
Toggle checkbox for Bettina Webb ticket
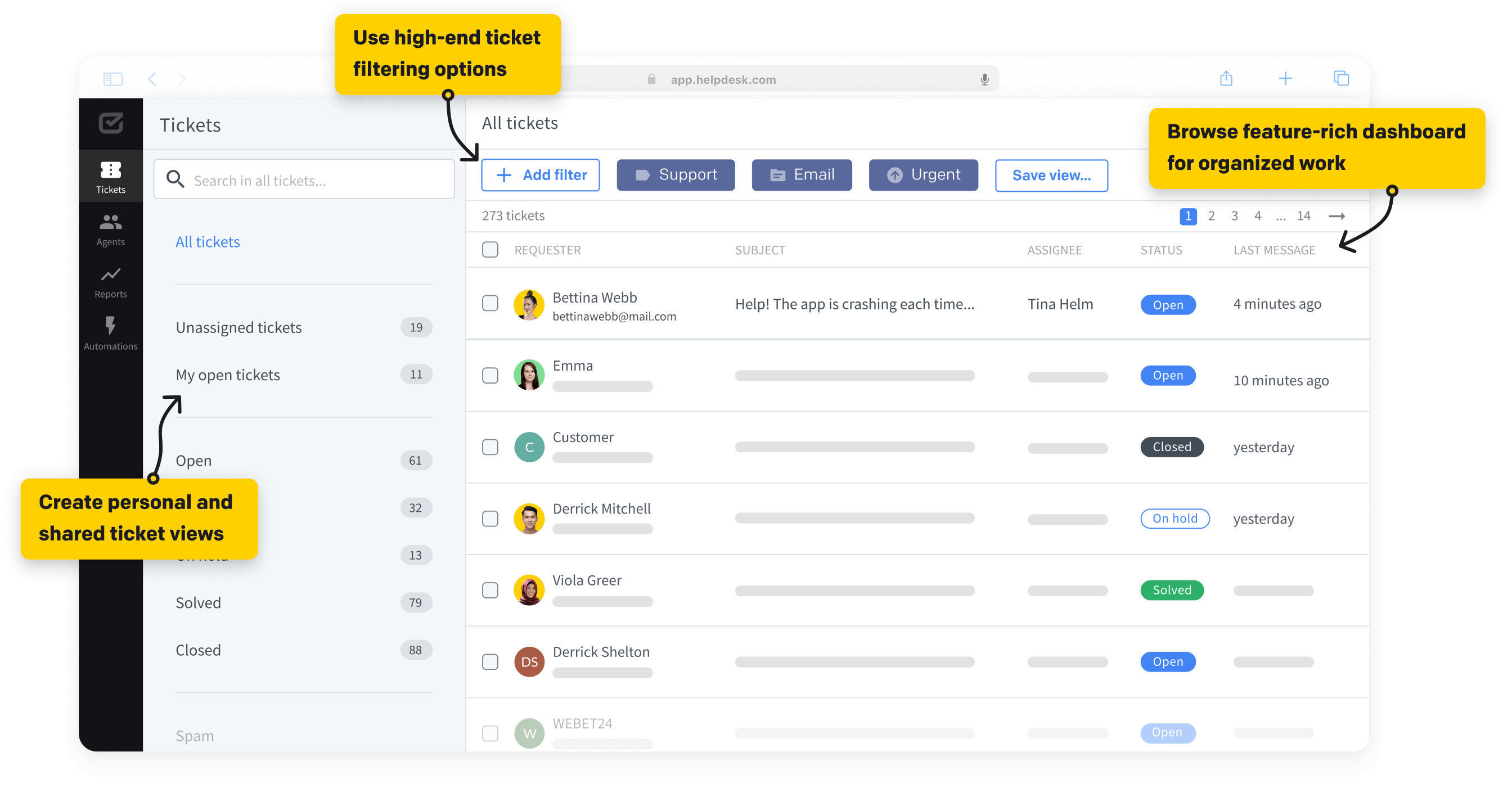[491, 304]
